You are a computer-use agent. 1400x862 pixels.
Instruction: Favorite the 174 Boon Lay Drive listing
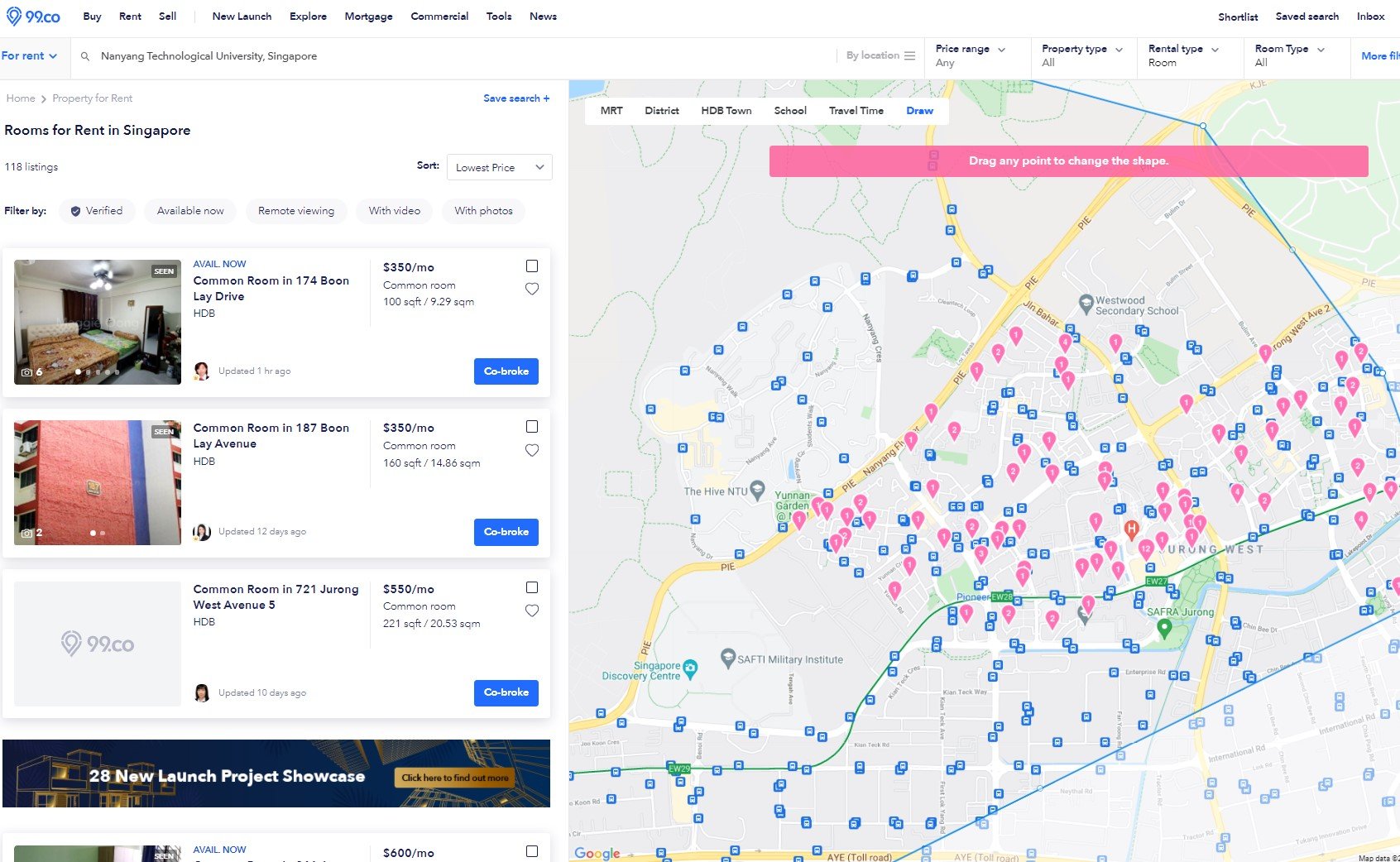[532, 289]
